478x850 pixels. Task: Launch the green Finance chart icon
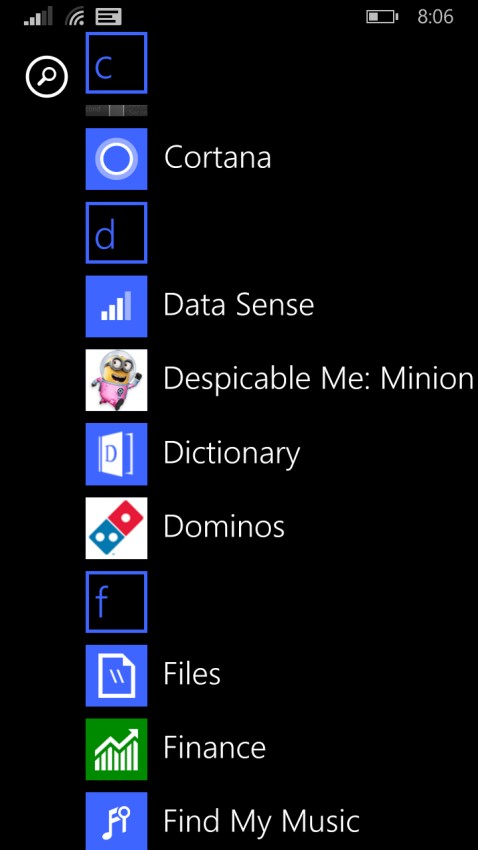tap(117, 749)
